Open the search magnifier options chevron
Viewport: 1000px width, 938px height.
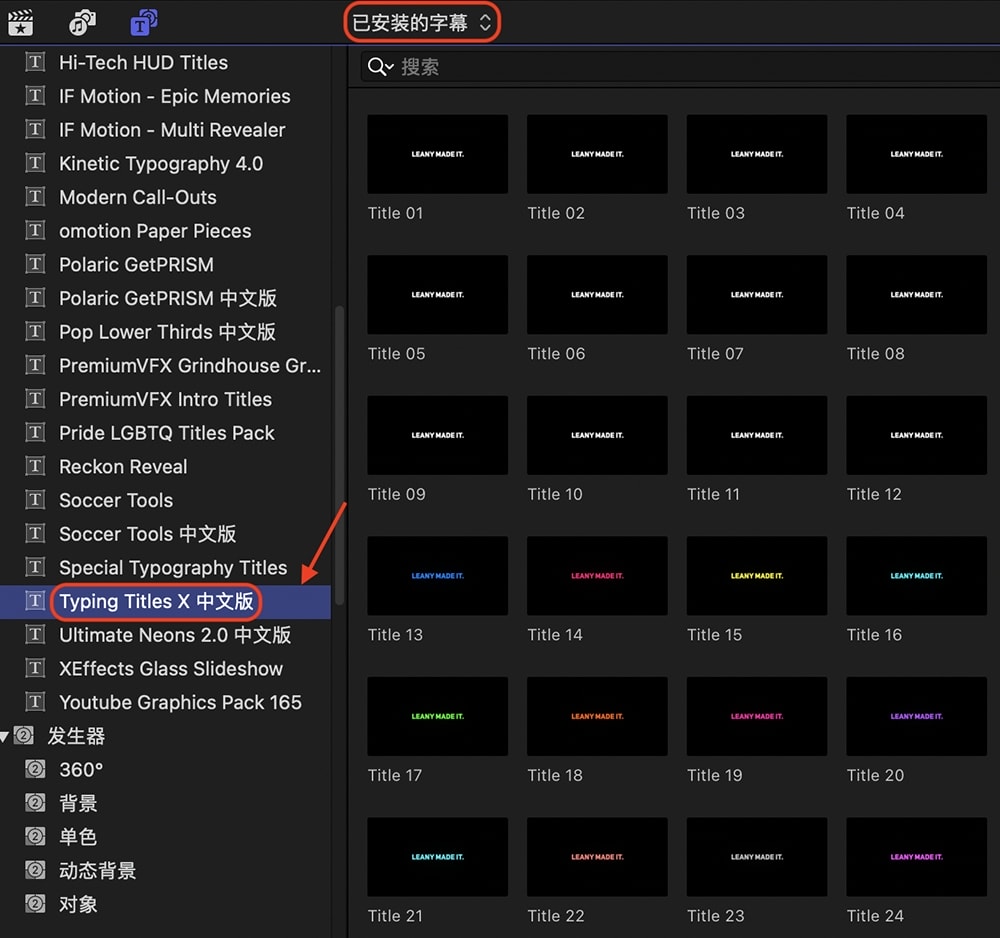tap(381, 67)
